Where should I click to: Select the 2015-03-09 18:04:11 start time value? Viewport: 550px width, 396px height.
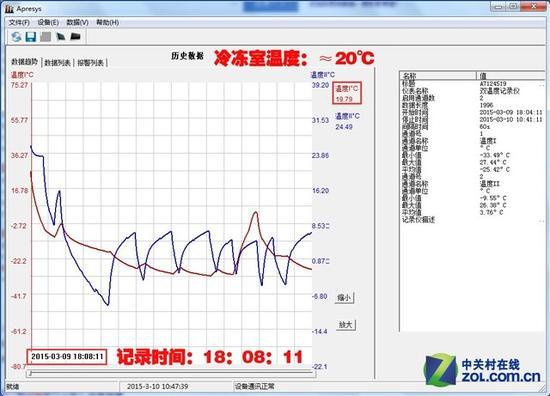pyautogui.click(x=511, y=113)
